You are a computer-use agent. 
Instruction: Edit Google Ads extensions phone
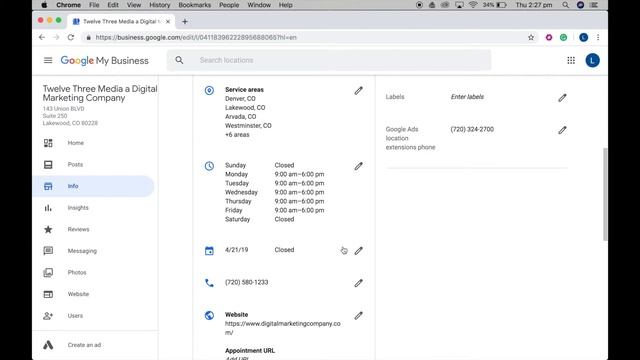click(562, 130)
